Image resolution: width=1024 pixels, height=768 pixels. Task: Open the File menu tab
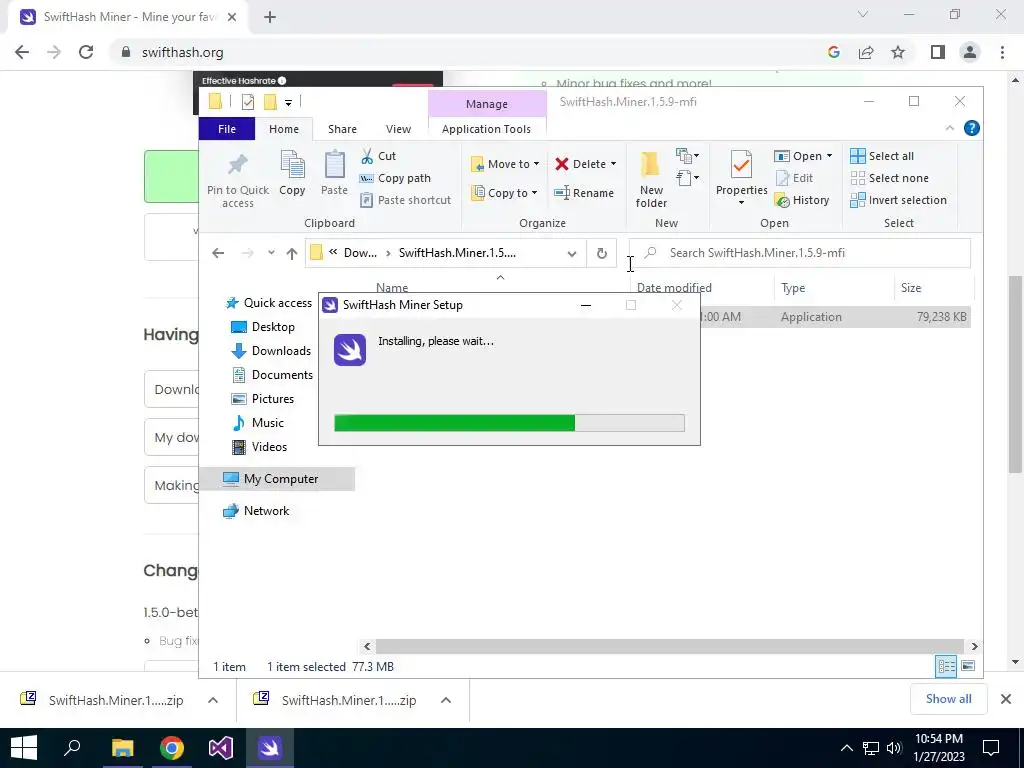[227, 129]
